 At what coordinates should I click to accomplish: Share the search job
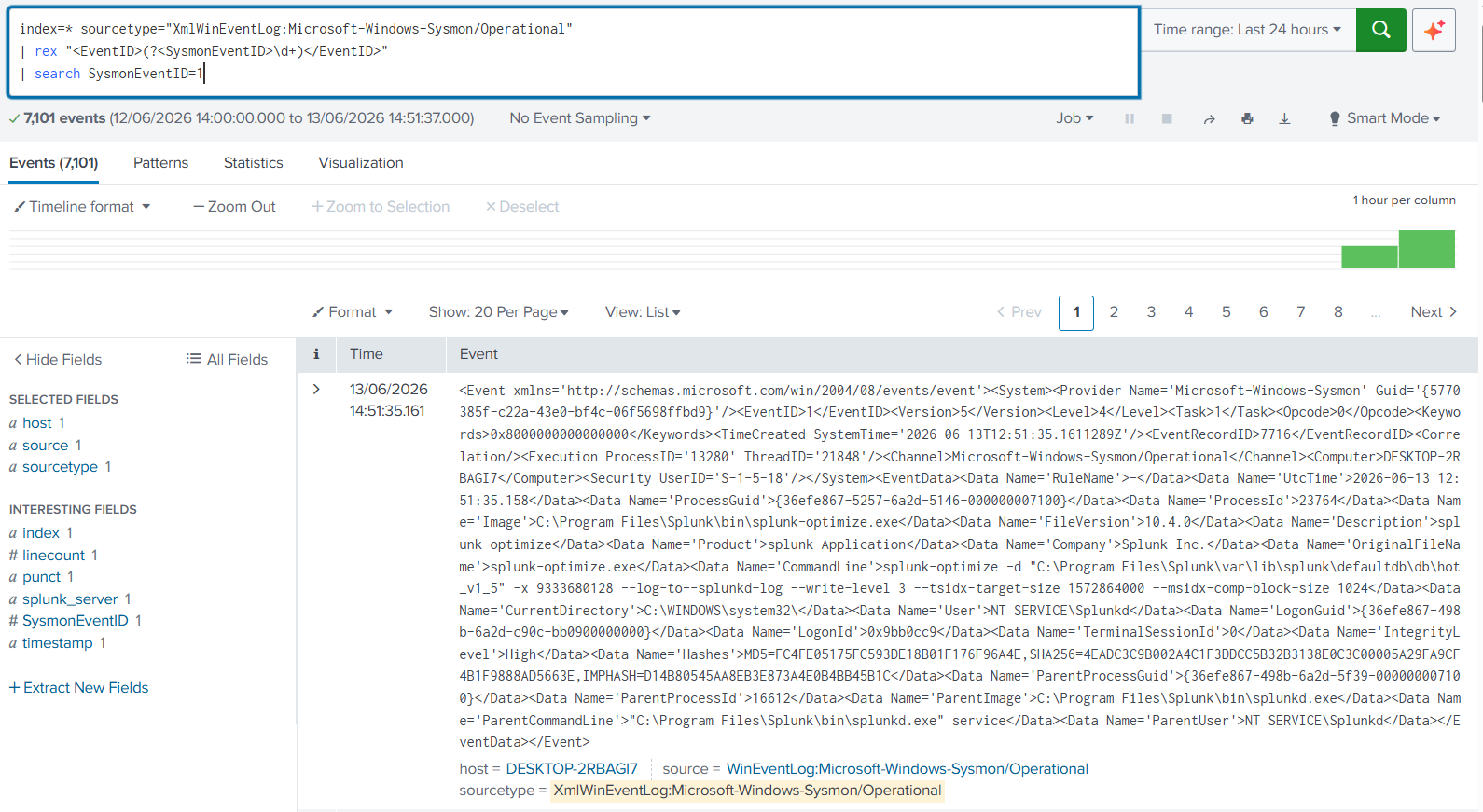(1210, 118)
